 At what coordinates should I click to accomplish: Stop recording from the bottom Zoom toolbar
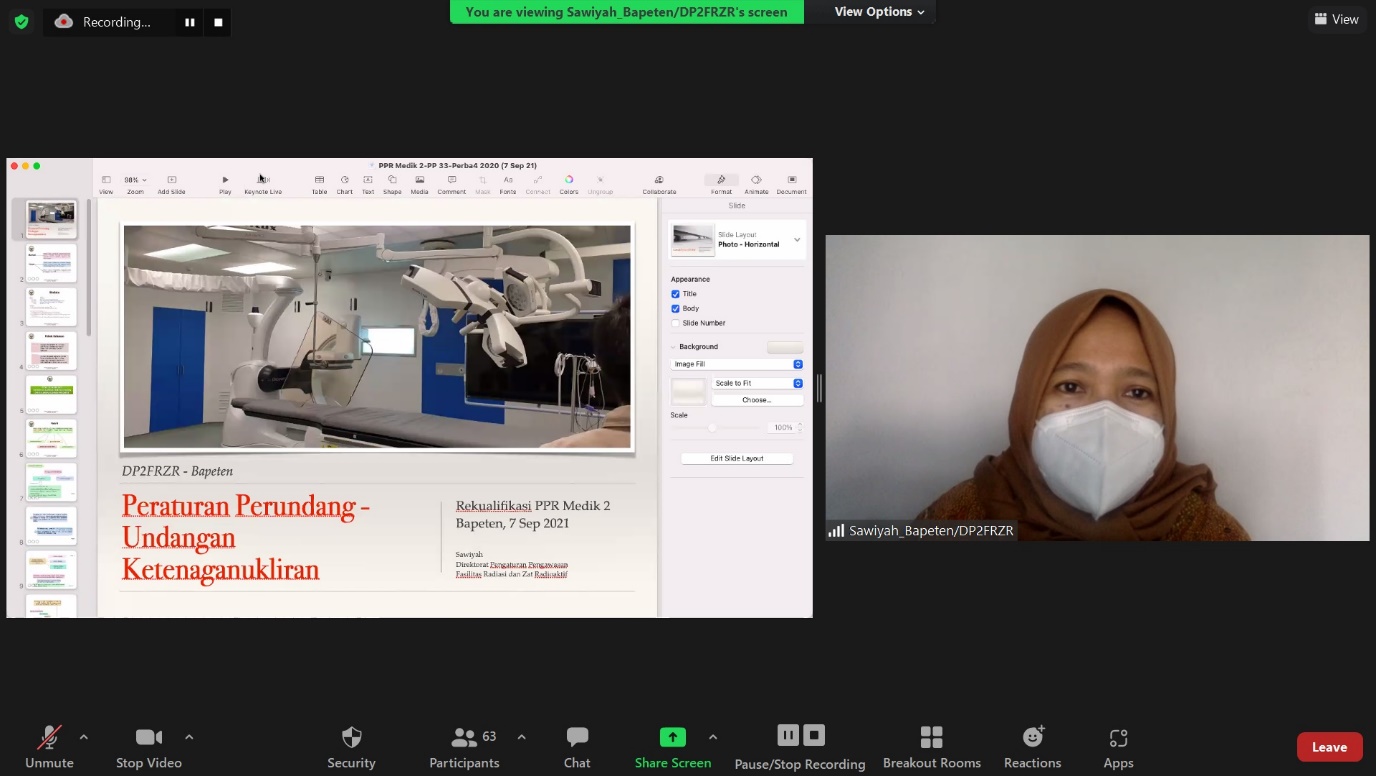coord(814,736)
